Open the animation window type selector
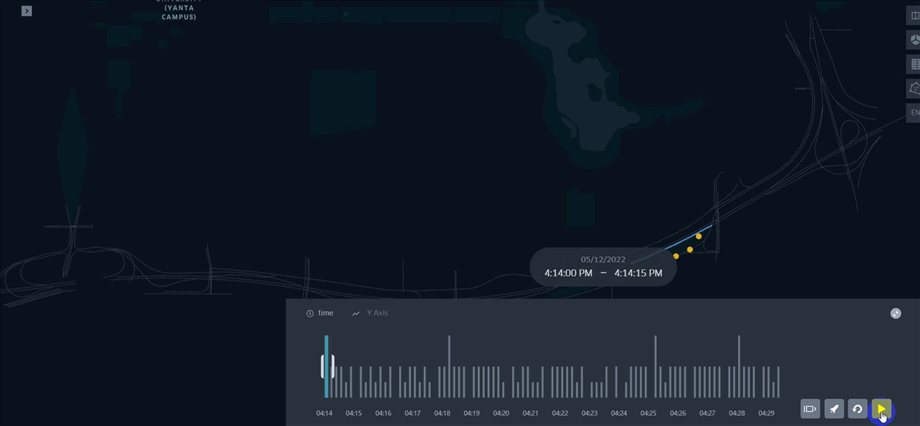This screenshot has width=920, height=426. pos(810,408)
